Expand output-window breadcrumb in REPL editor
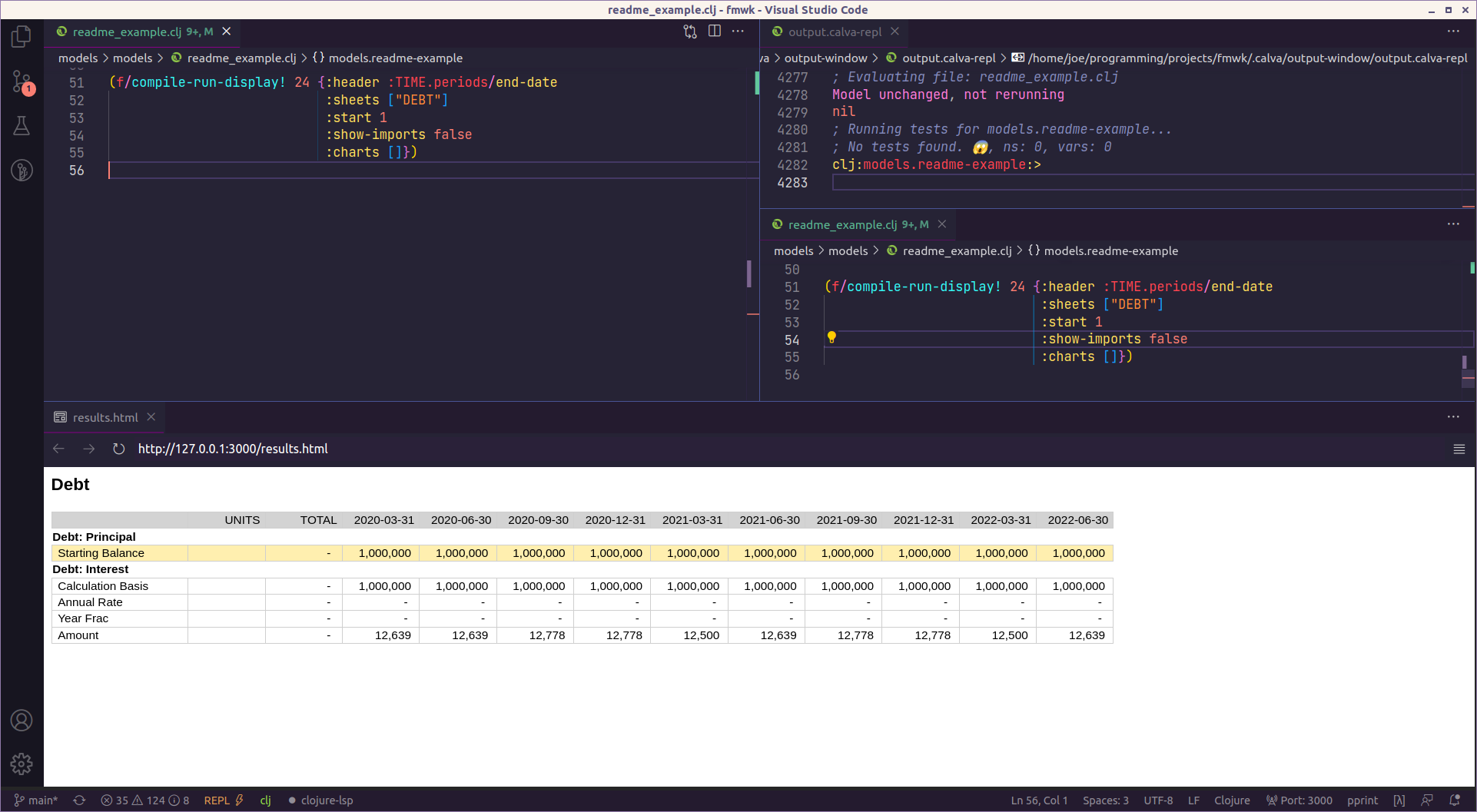 coord(825,58)
